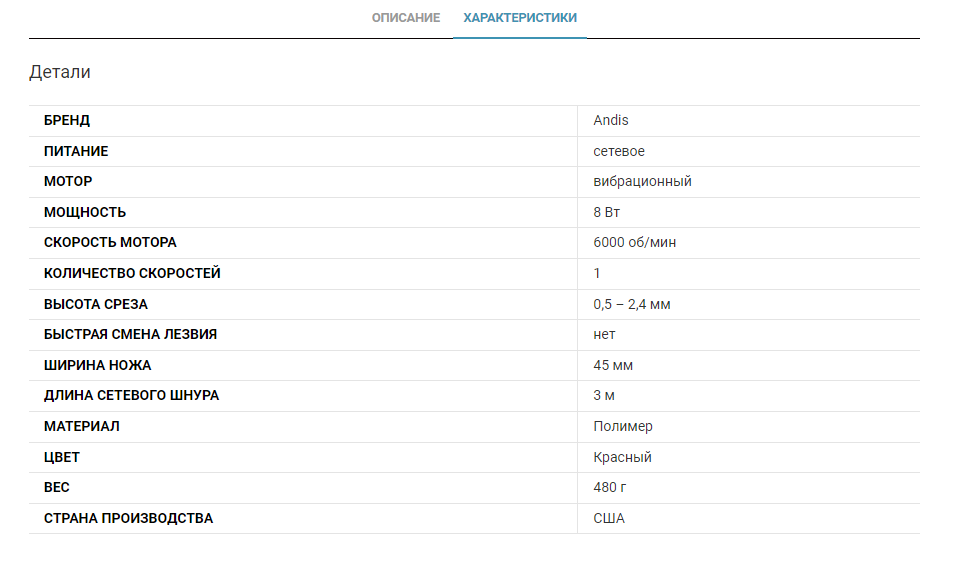Switch to the ОПИСАНИЕ tab
The width and height of the screenshot is (966, 584).
pyautogui.click(x=406, y=18)
